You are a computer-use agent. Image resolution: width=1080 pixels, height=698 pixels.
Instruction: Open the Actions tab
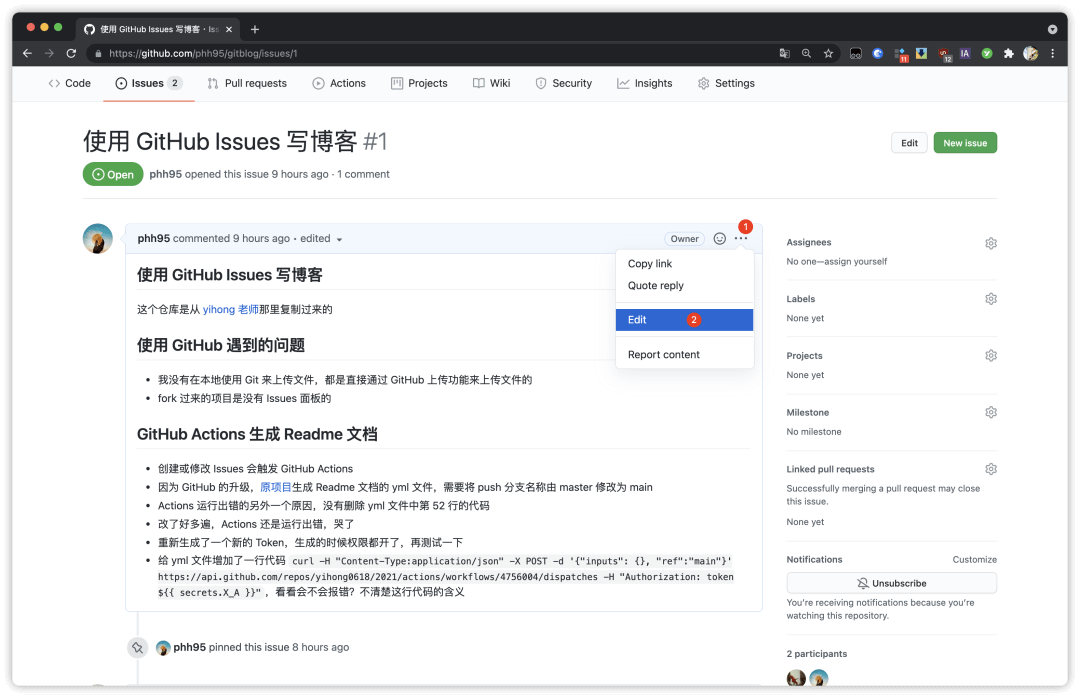click(339, 83)
